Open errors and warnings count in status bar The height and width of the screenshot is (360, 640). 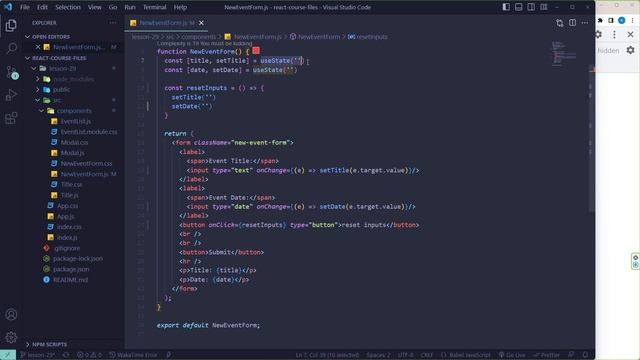pyautogui.click(x=89, y=355)
